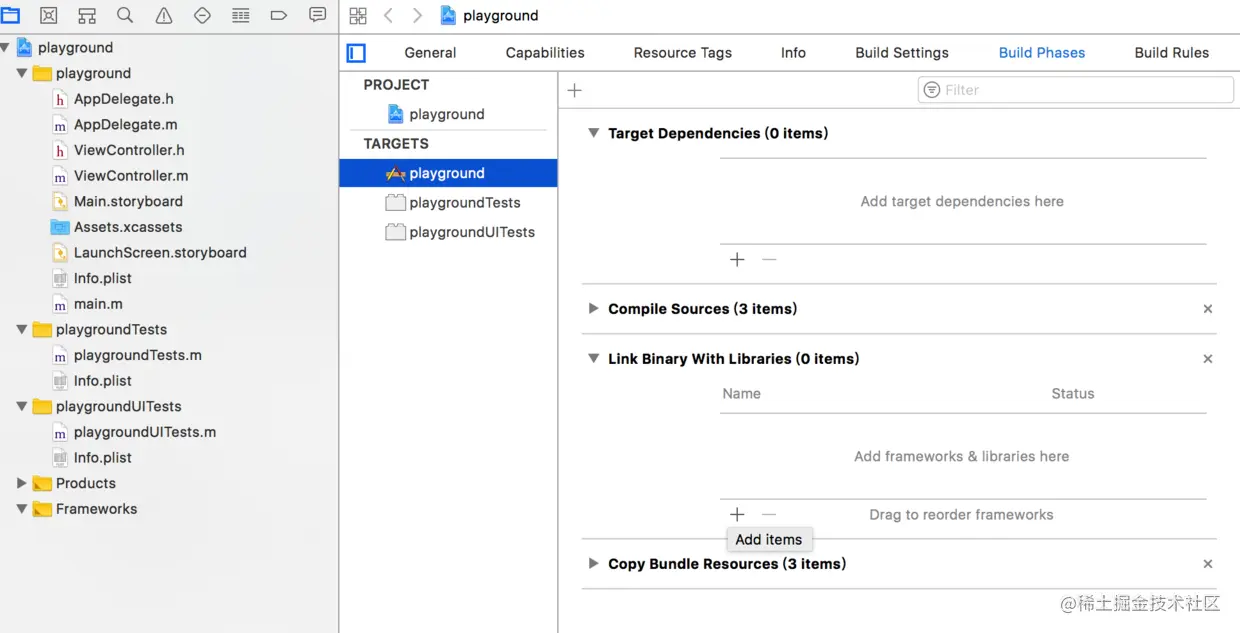The image size is (1240, 633).
Task: Collapse the playgroundUITests folder
Action: pos(21,406)
